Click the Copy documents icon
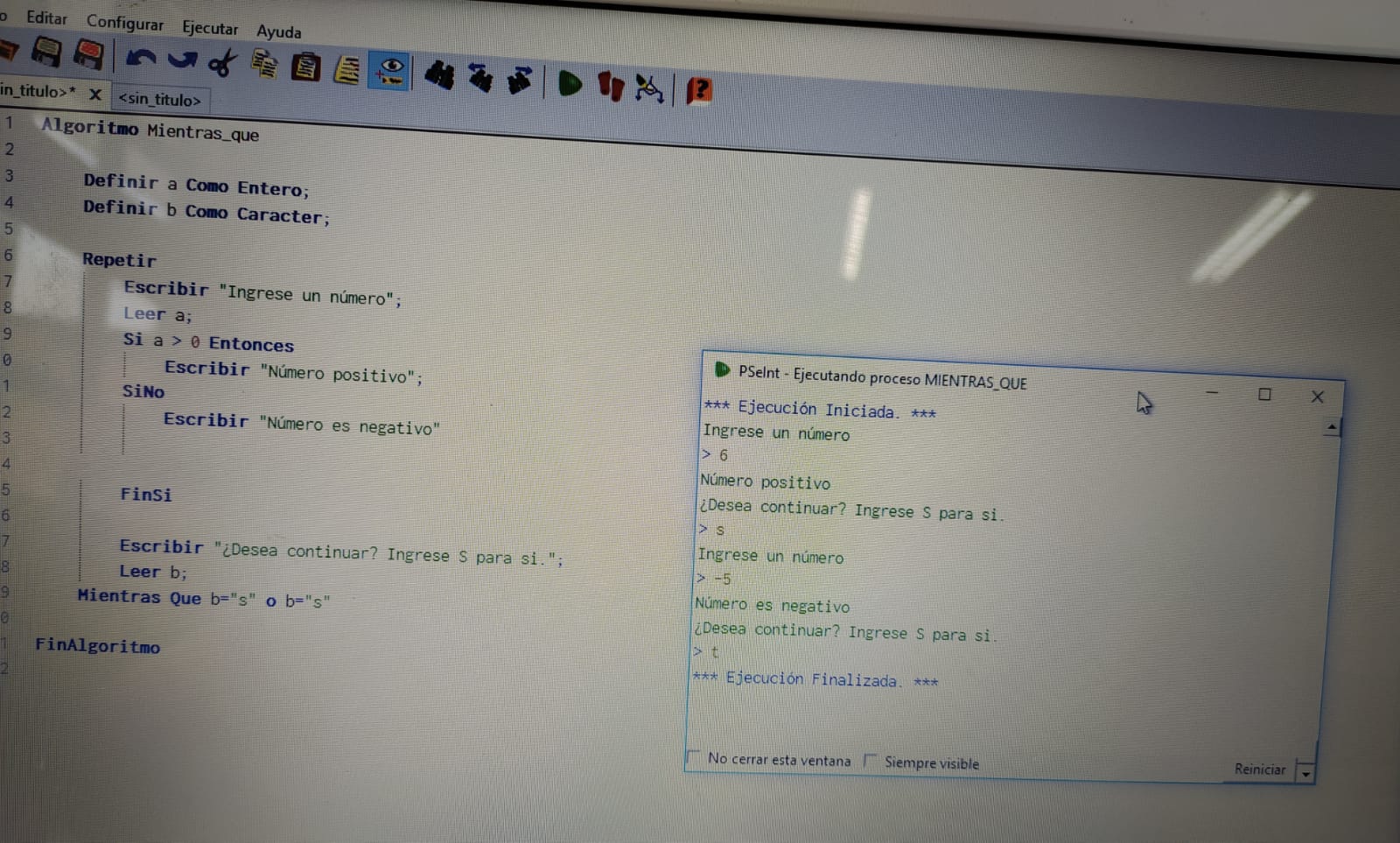The image size is (1400, 843). [x=263, y=64]
